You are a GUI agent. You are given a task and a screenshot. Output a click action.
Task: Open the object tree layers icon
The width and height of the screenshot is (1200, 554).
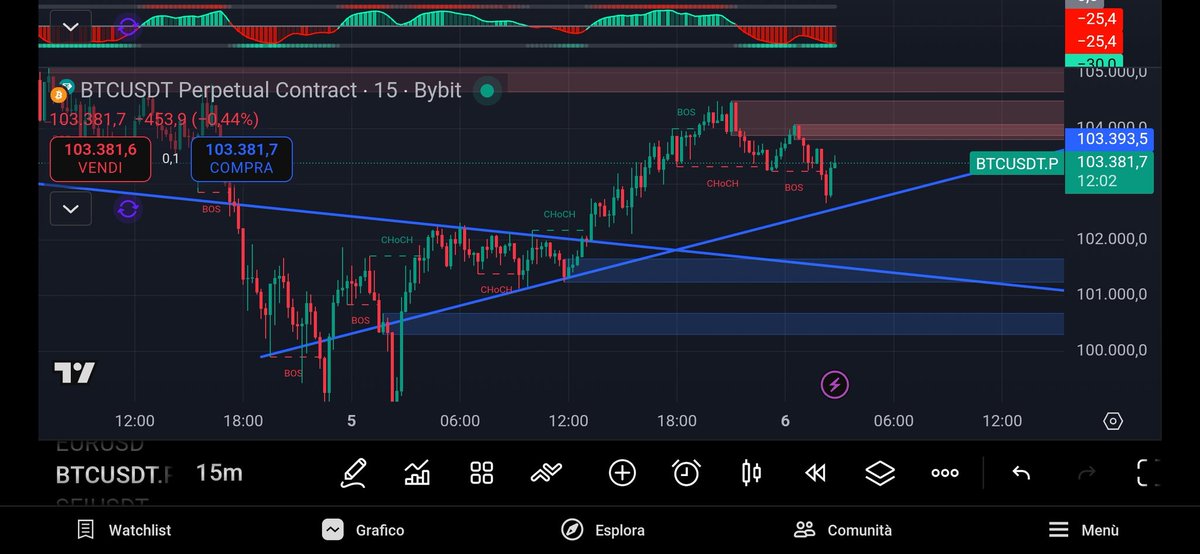click(880, 473)
